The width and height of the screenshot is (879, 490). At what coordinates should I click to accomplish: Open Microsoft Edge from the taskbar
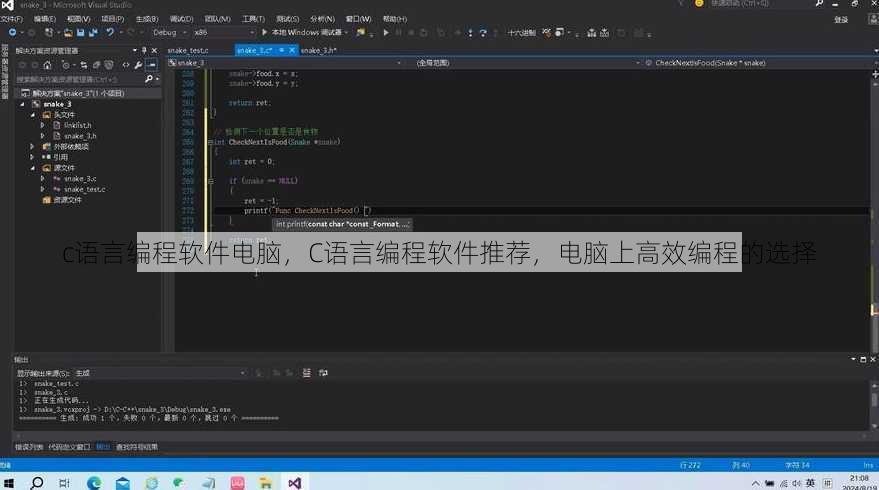[94, 483]
